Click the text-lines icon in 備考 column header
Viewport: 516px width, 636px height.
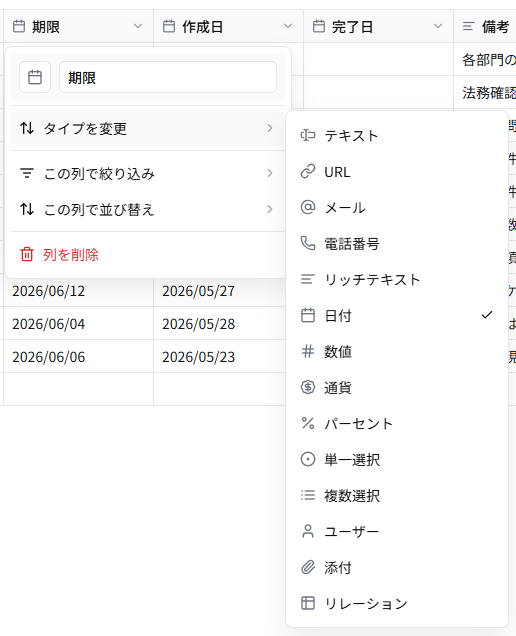469,27
